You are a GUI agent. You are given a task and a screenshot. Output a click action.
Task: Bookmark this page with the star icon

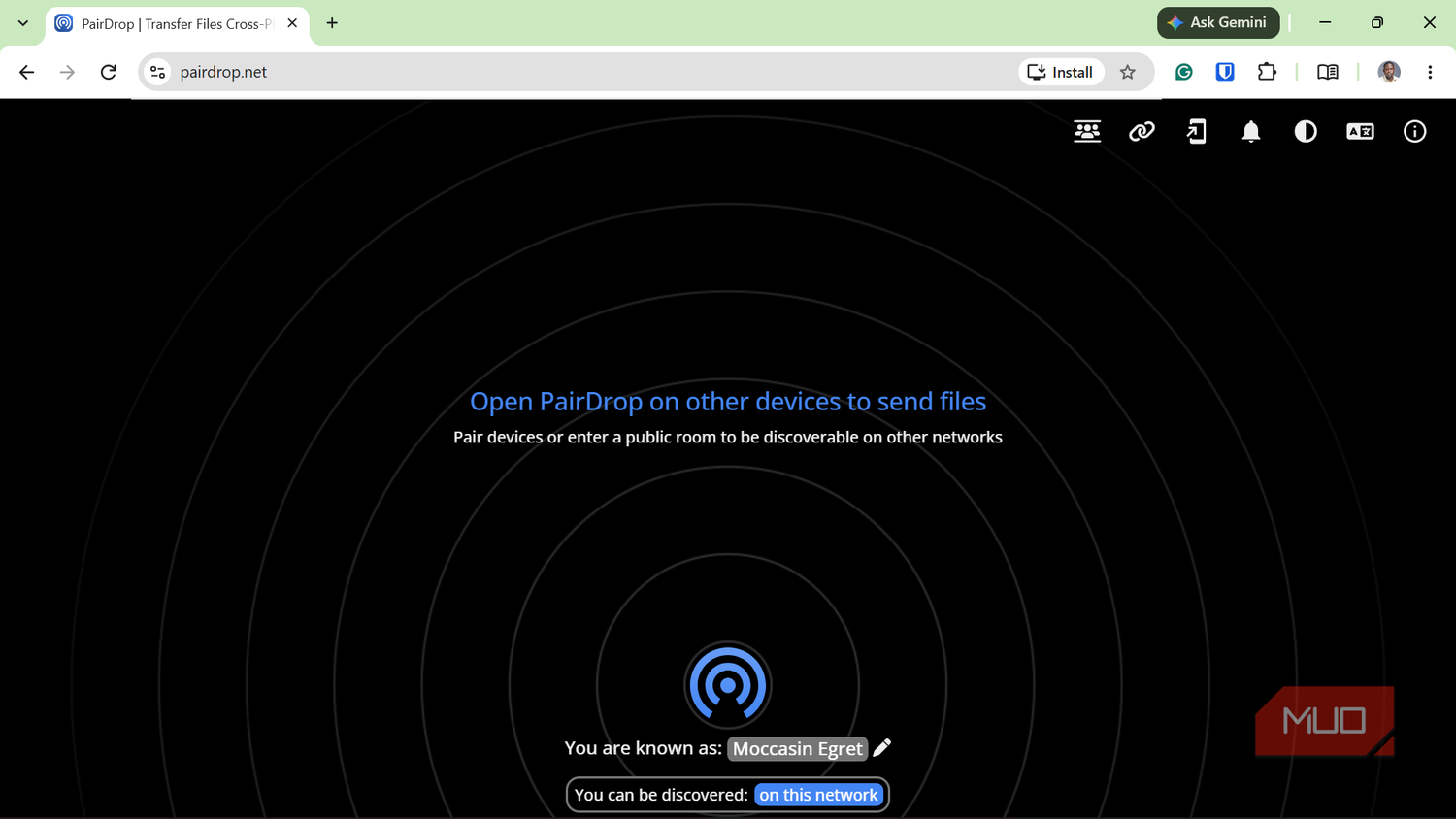1127,72
